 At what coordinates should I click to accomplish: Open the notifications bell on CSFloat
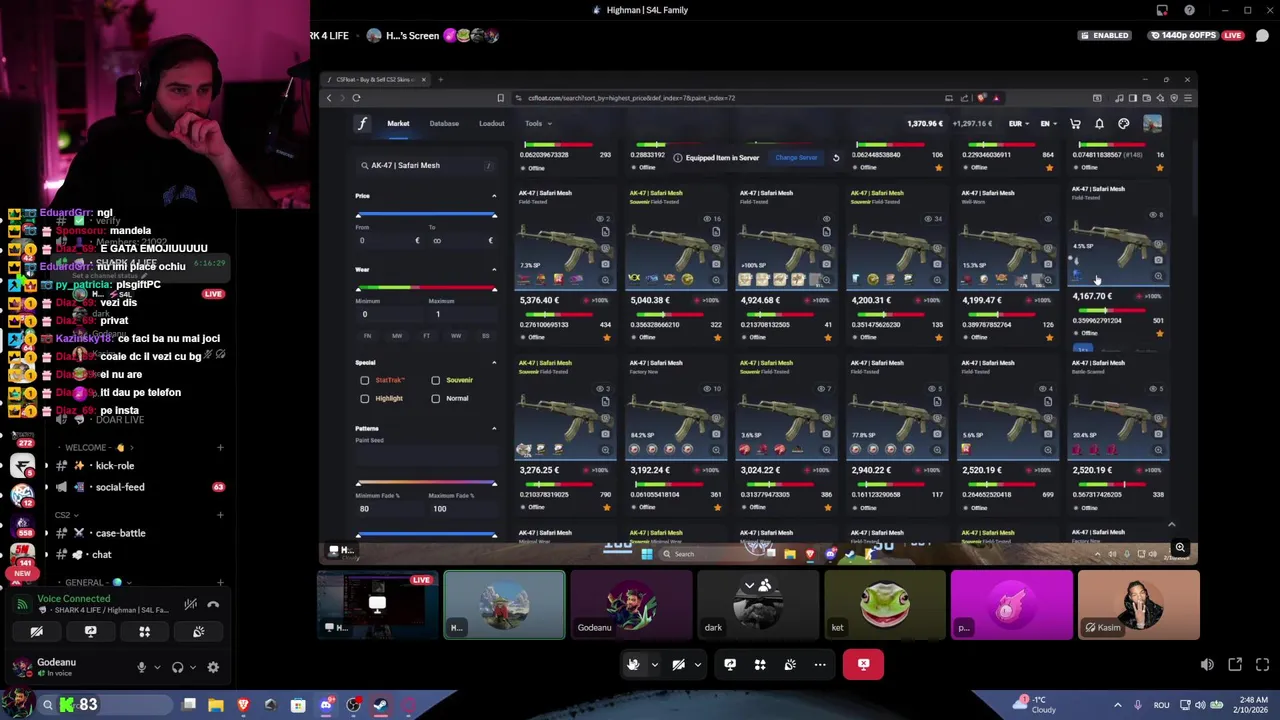pyautogui.click(x=1099, y=124)
